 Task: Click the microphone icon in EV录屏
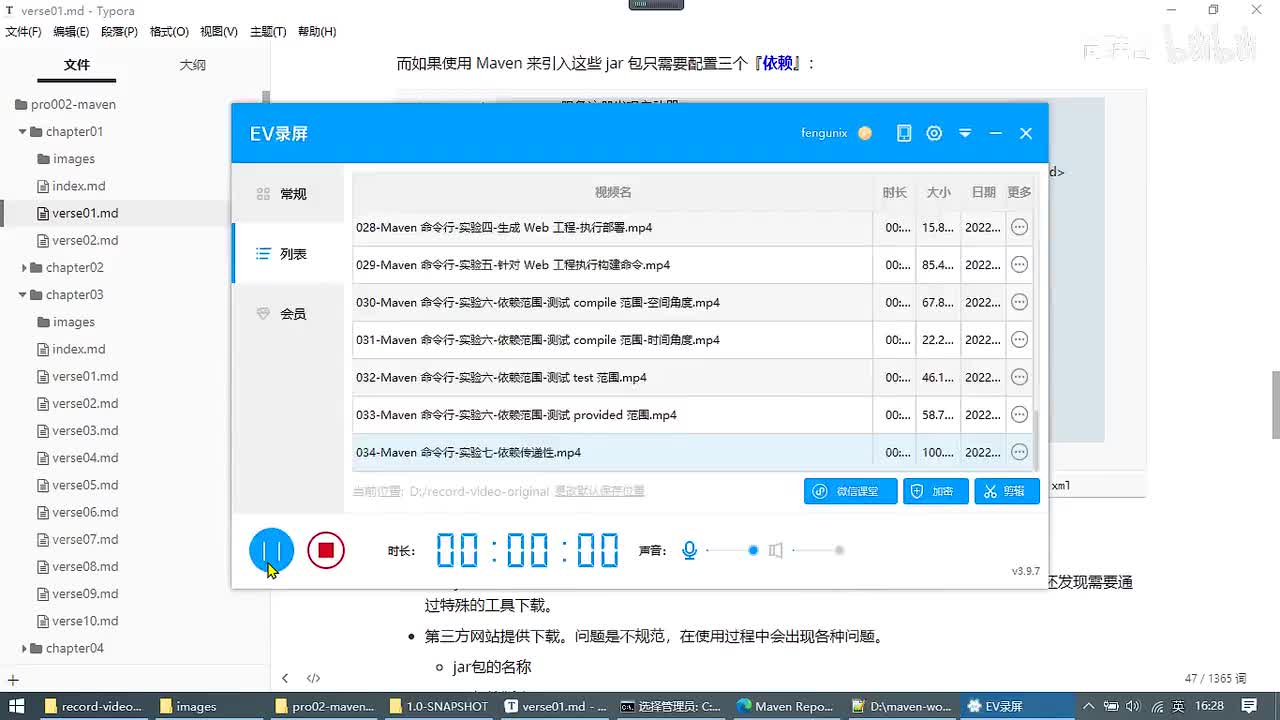coord(689,550)
